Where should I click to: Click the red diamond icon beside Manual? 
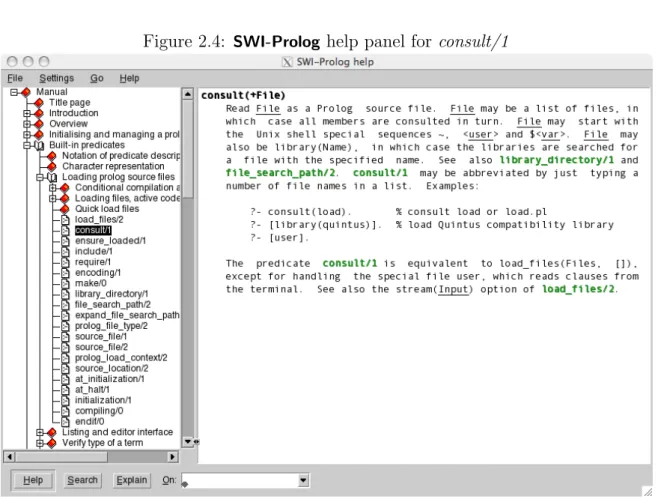[26, 92]
